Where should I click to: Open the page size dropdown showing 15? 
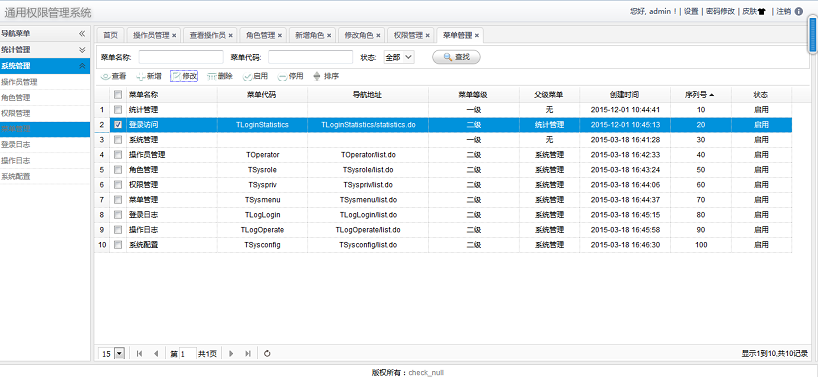(x=112, y=354)
